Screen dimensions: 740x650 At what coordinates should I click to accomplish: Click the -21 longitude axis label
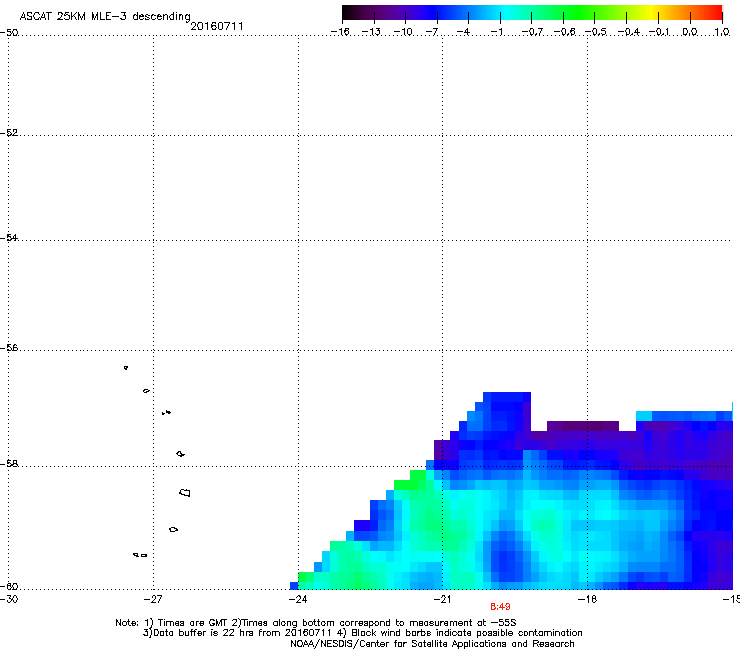(442, 599)
